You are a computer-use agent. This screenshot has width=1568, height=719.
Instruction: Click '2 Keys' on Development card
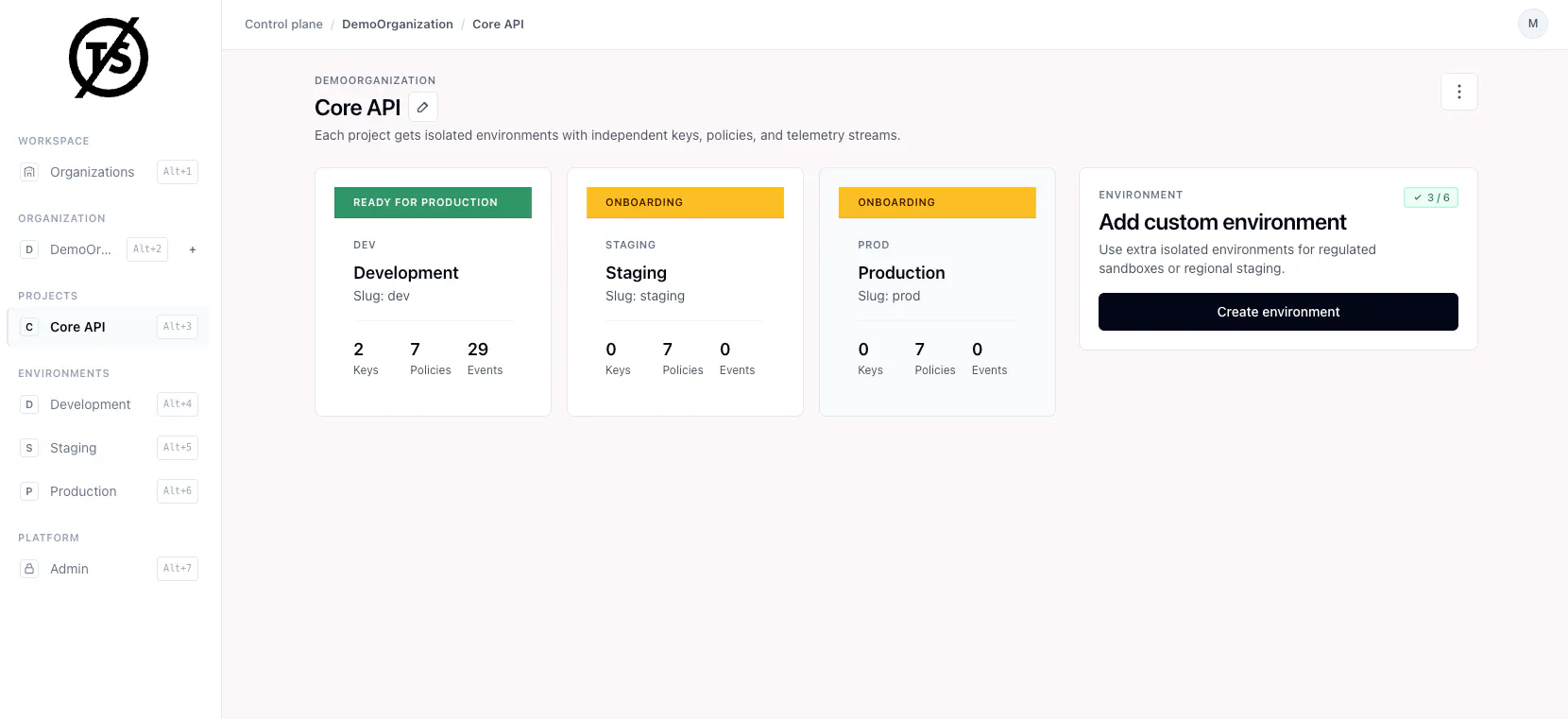click(x=366, y=358)
